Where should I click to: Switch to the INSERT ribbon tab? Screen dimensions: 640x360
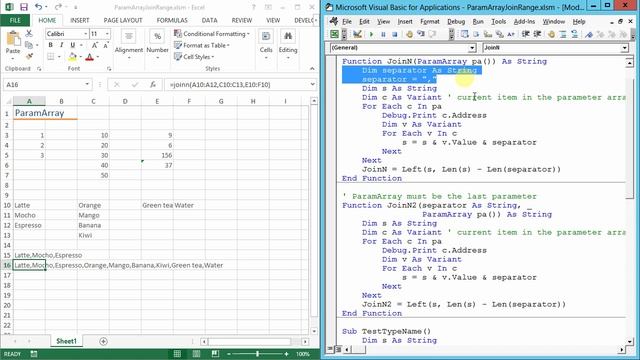point(80,20)
